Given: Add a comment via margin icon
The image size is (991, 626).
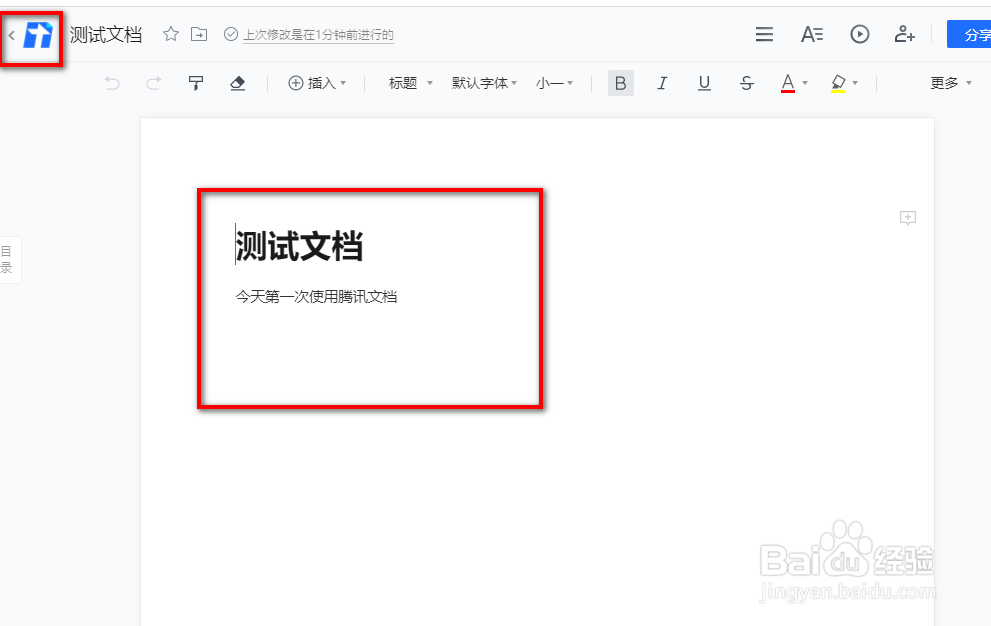Looking at the screenshot, I should [x=908, y=218].
